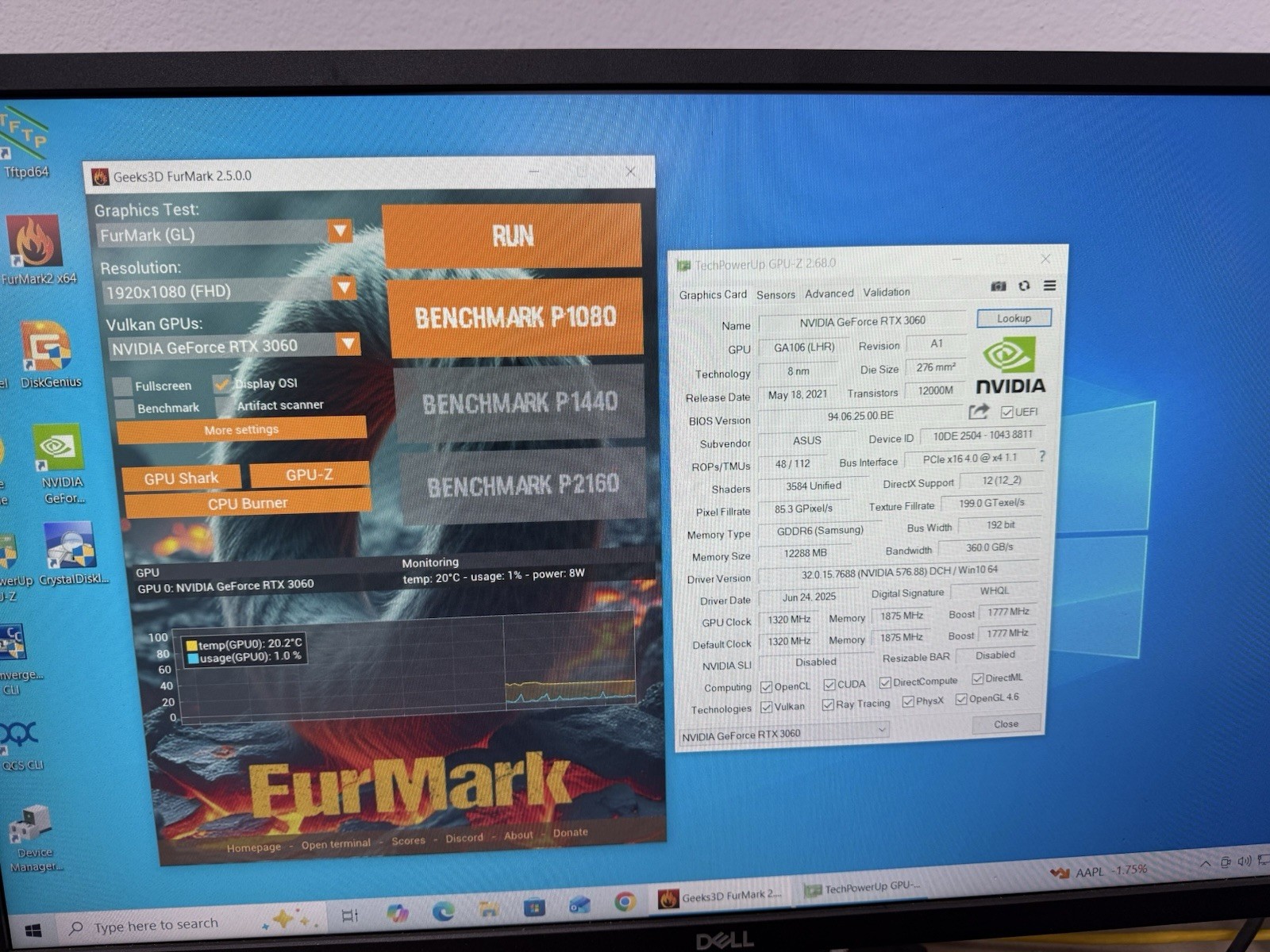Open the Windows Start menu
The width and height of the screenshot is (1270, 952).
pos(32,930)
